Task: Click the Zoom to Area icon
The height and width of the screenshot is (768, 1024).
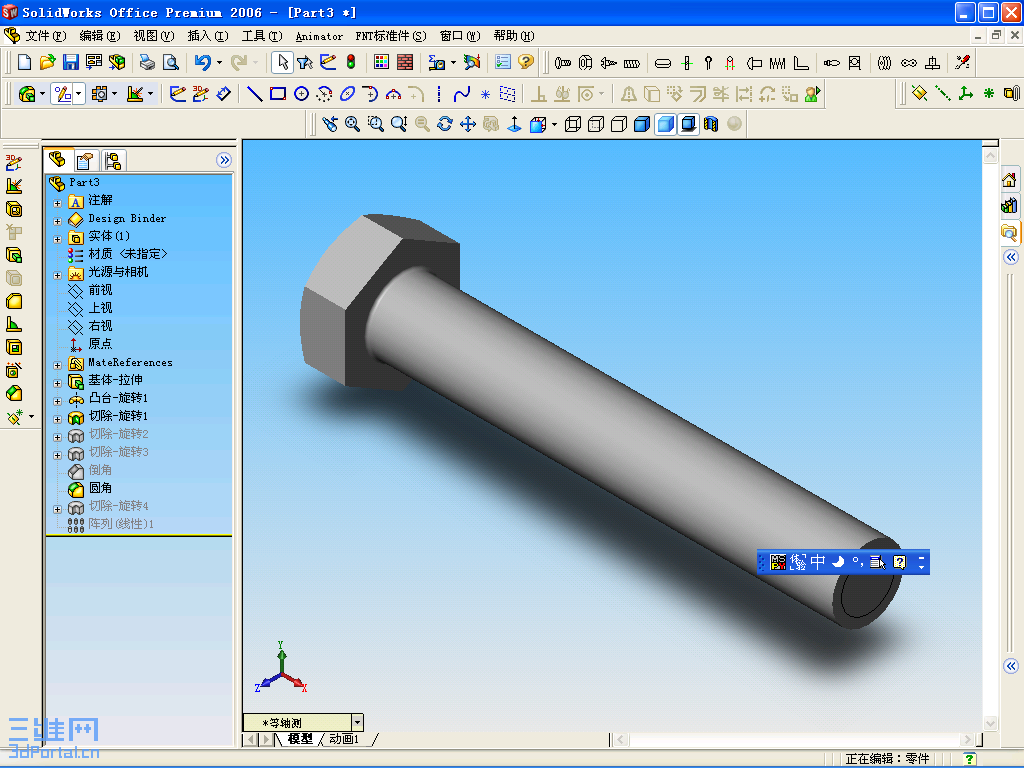Action: click(376, 124)
